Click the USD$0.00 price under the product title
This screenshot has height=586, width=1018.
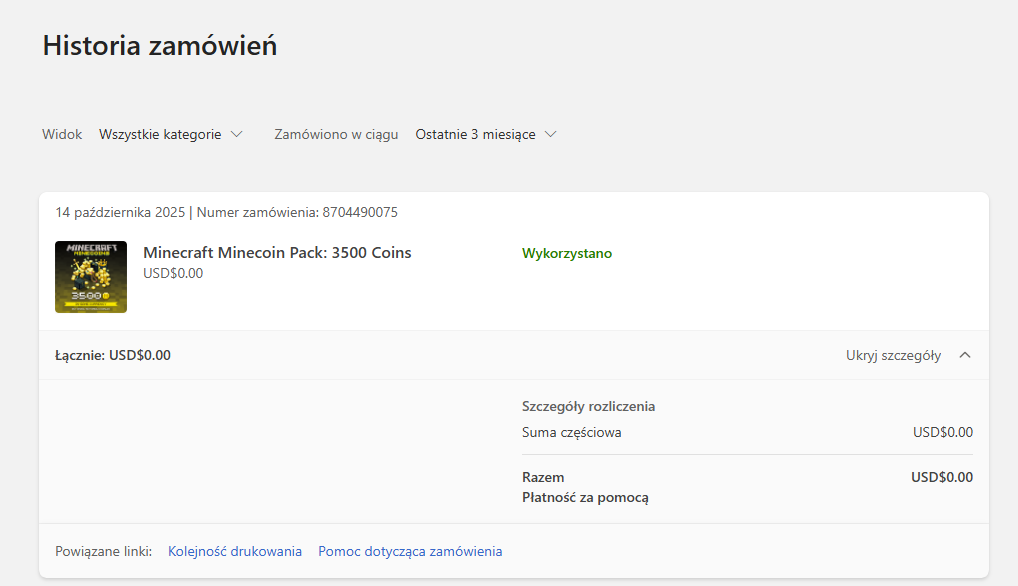pos(173,273)
